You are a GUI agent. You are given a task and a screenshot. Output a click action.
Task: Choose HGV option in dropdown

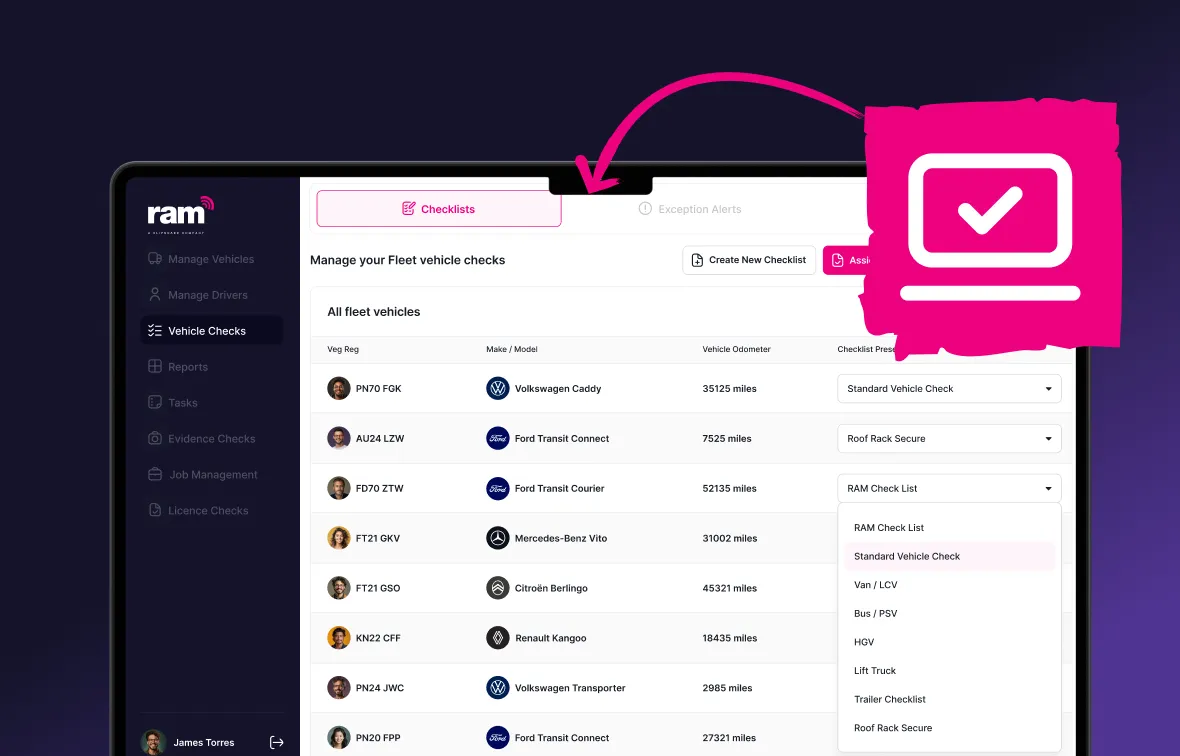pos(949,642)
